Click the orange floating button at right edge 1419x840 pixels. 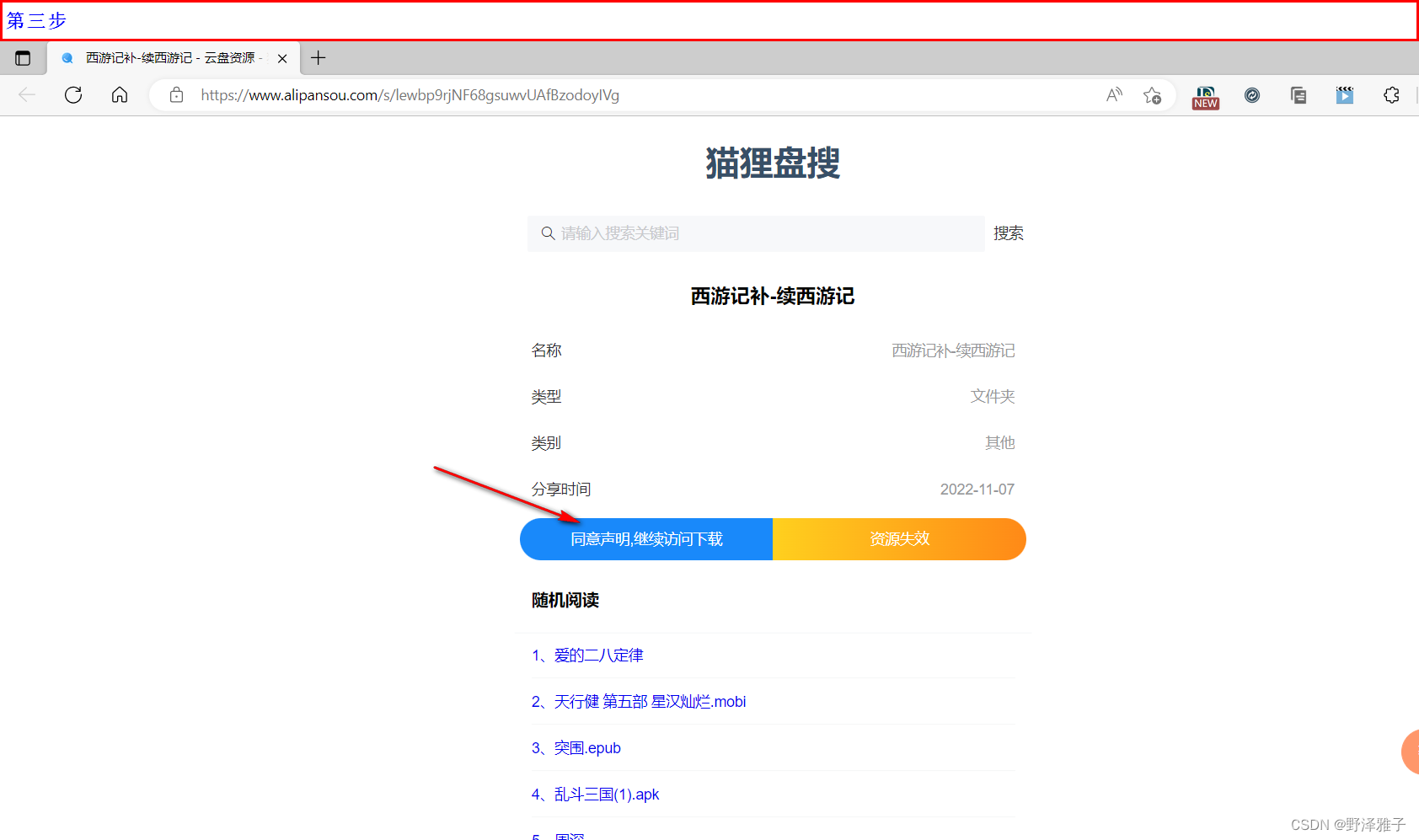(1411, 752)
